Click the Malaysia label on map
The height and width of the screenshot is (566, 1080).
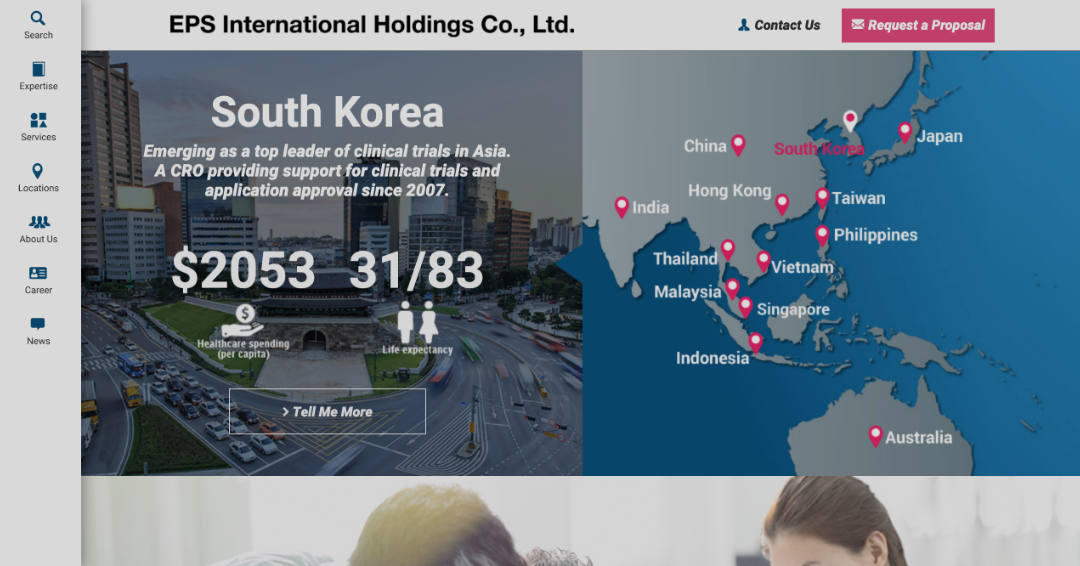pyautogui.click(x=687, y=292)
